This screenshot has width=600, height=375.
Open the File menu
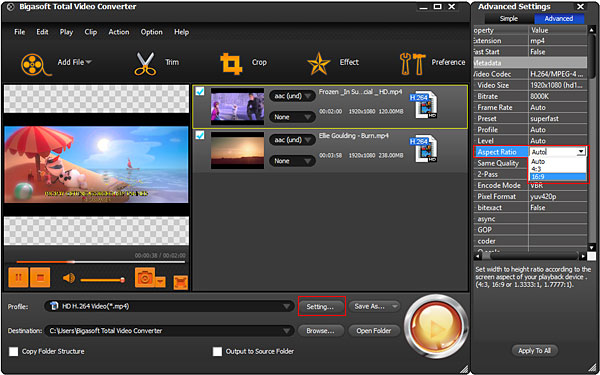[20, 32]
